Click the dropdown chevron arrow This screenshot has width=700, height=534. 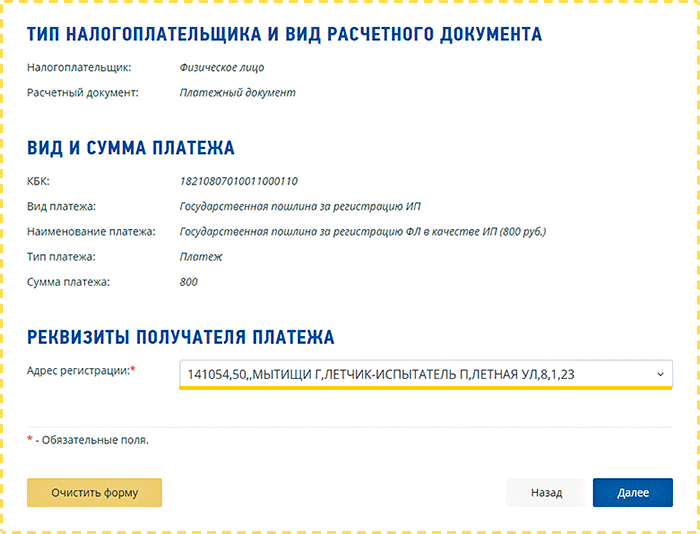pyautogui.click(x=660, y=375)
